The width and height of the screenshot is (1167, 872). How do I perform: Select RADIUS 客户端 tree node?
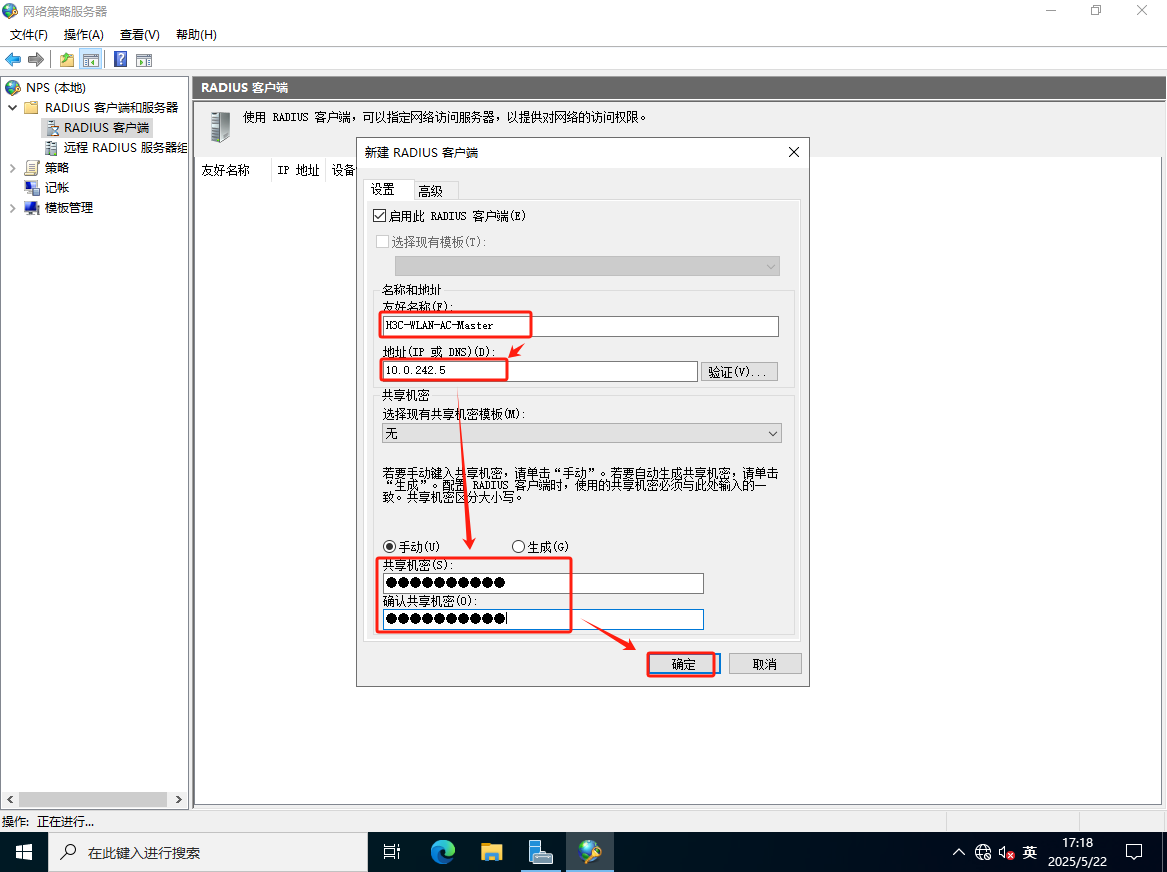[x=106, y=128]
